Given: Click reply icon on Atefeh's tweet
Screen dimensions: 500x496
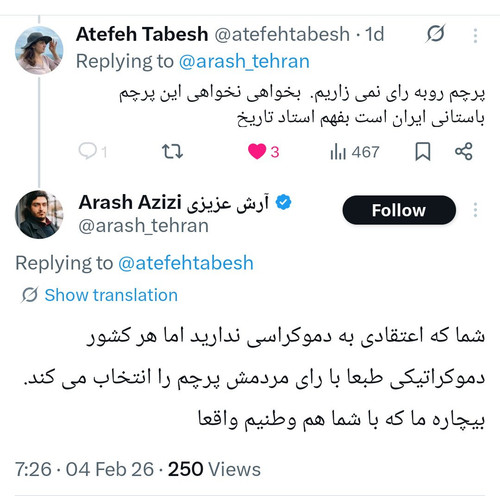Looking at the screenshot, I should click(x=87, y=151).
